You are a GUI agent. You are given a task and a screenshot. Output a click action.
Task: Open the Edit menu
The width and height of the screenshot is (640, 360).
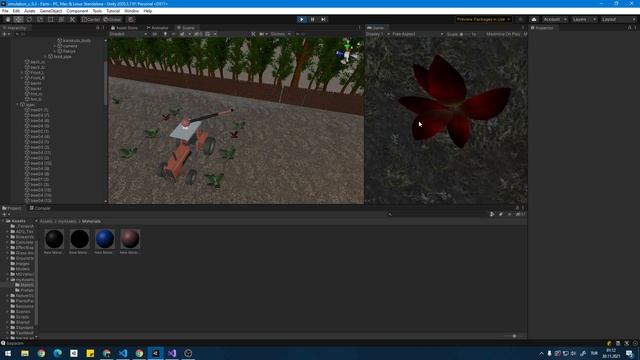16,11
